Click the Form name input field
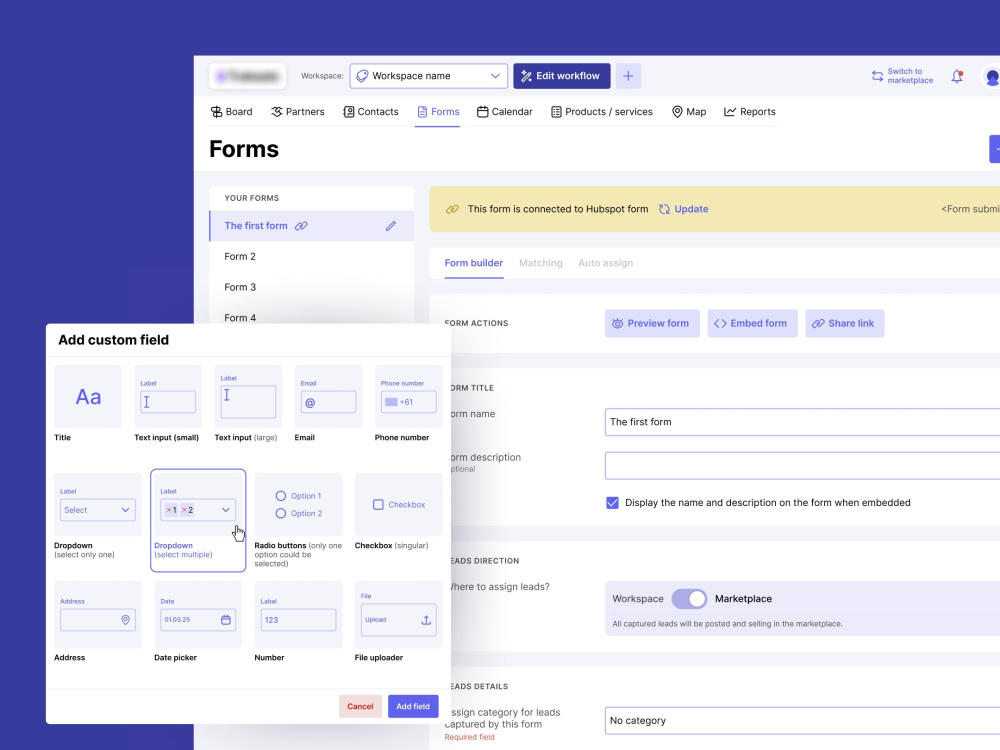The width and height of the screenshot is (1000, 750). [802, 422]
